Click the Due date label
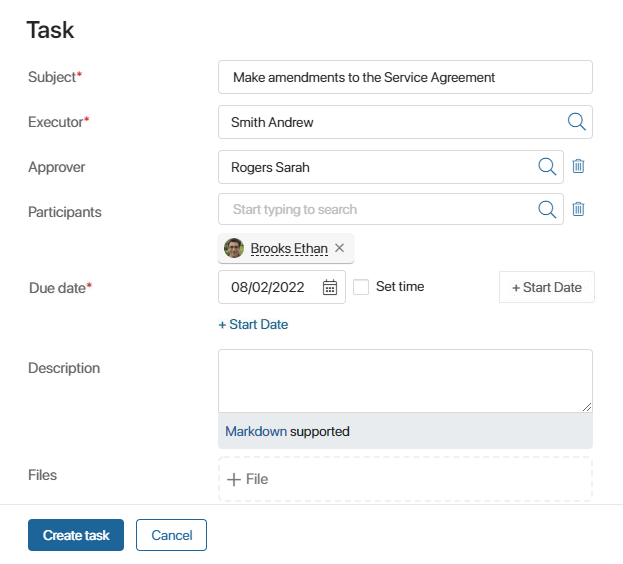The height and width of the screenshot is (564, 623). tap(60, 288)
